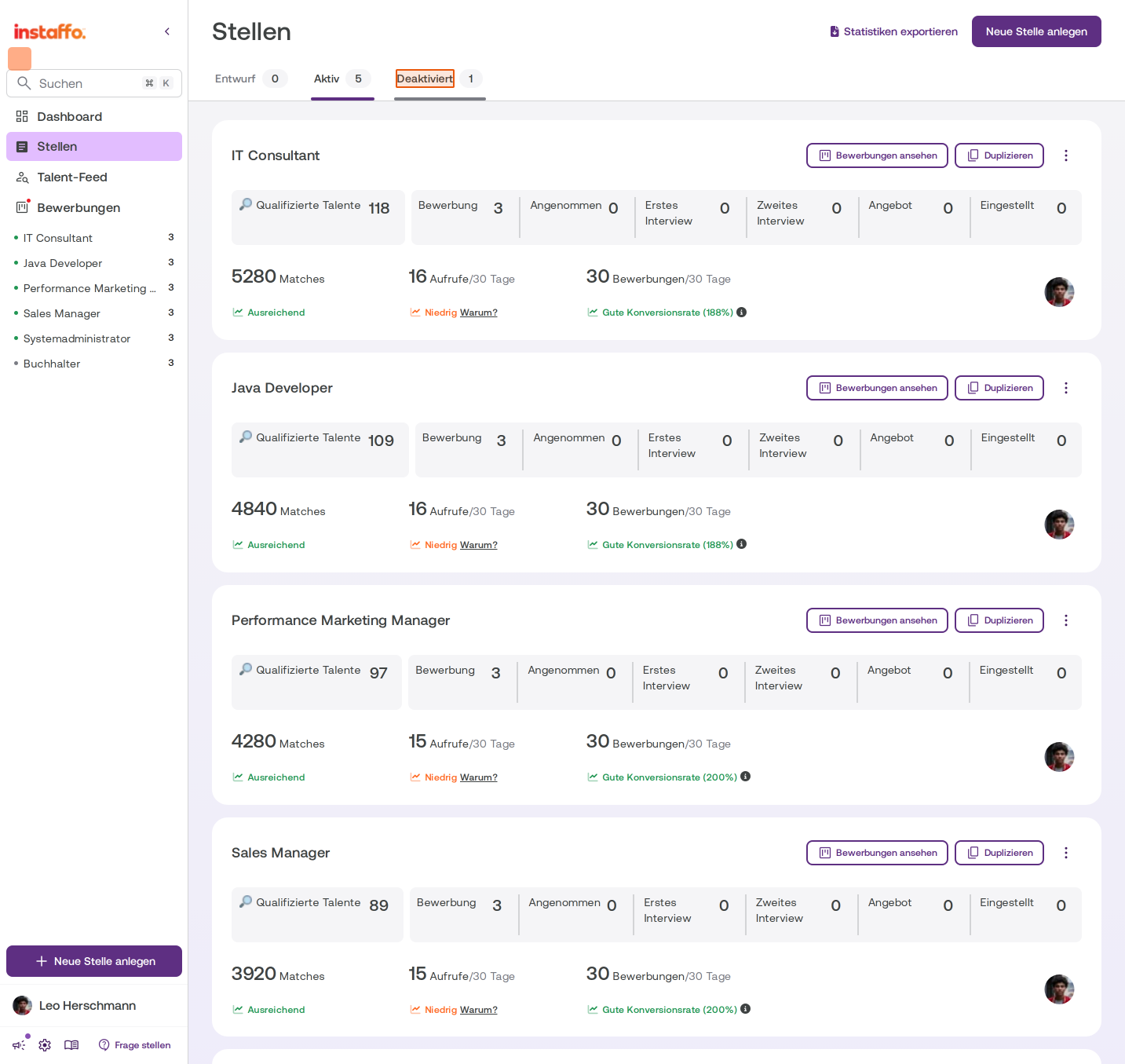1125x1064 pixels.
Task: Click the recruiter avatar on Performance Marketing Manager card
Action: click(x=1059, y=757)
